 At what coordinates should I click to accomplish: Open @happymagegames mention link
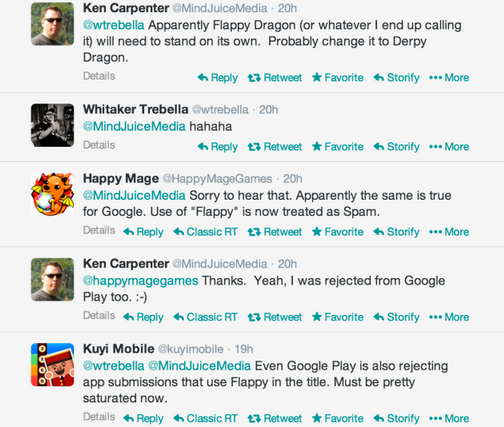click(x=140, y=281)
